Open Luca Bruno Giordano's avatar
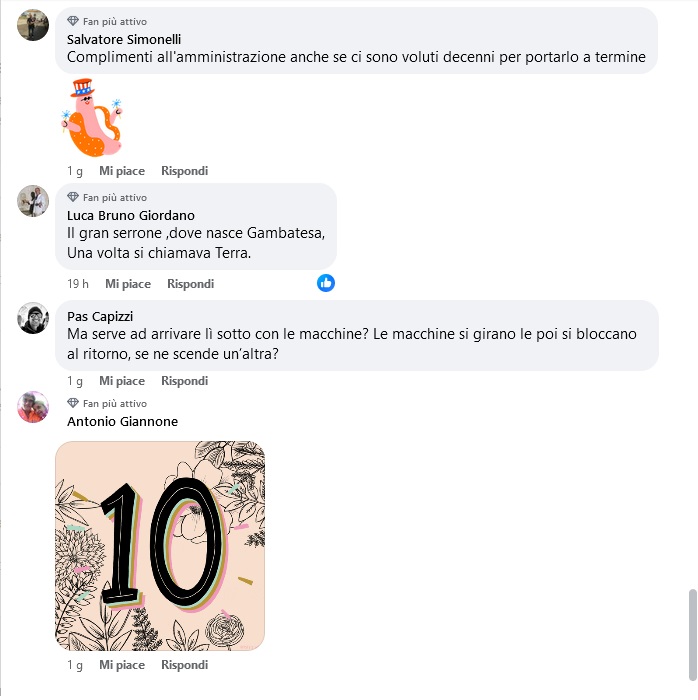Viewport: 698px width, 700px height. (x=33, y=201)
